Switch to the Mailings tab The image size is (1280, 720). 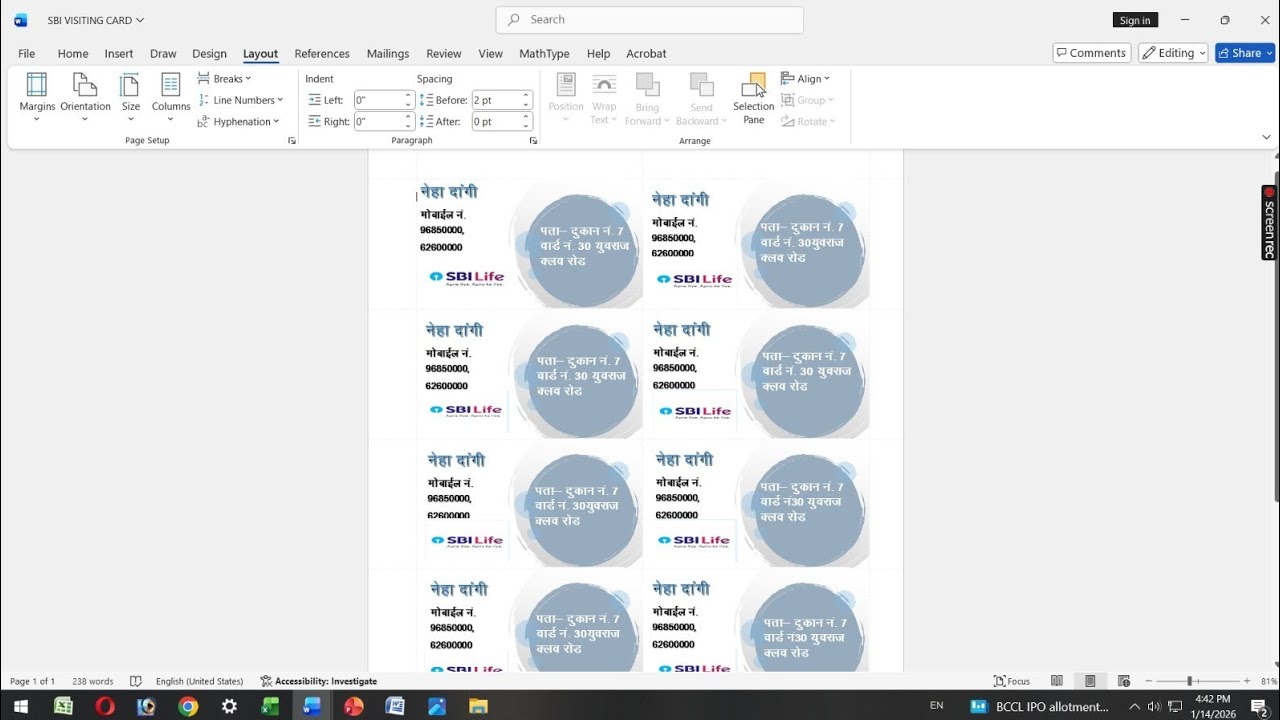388,54
